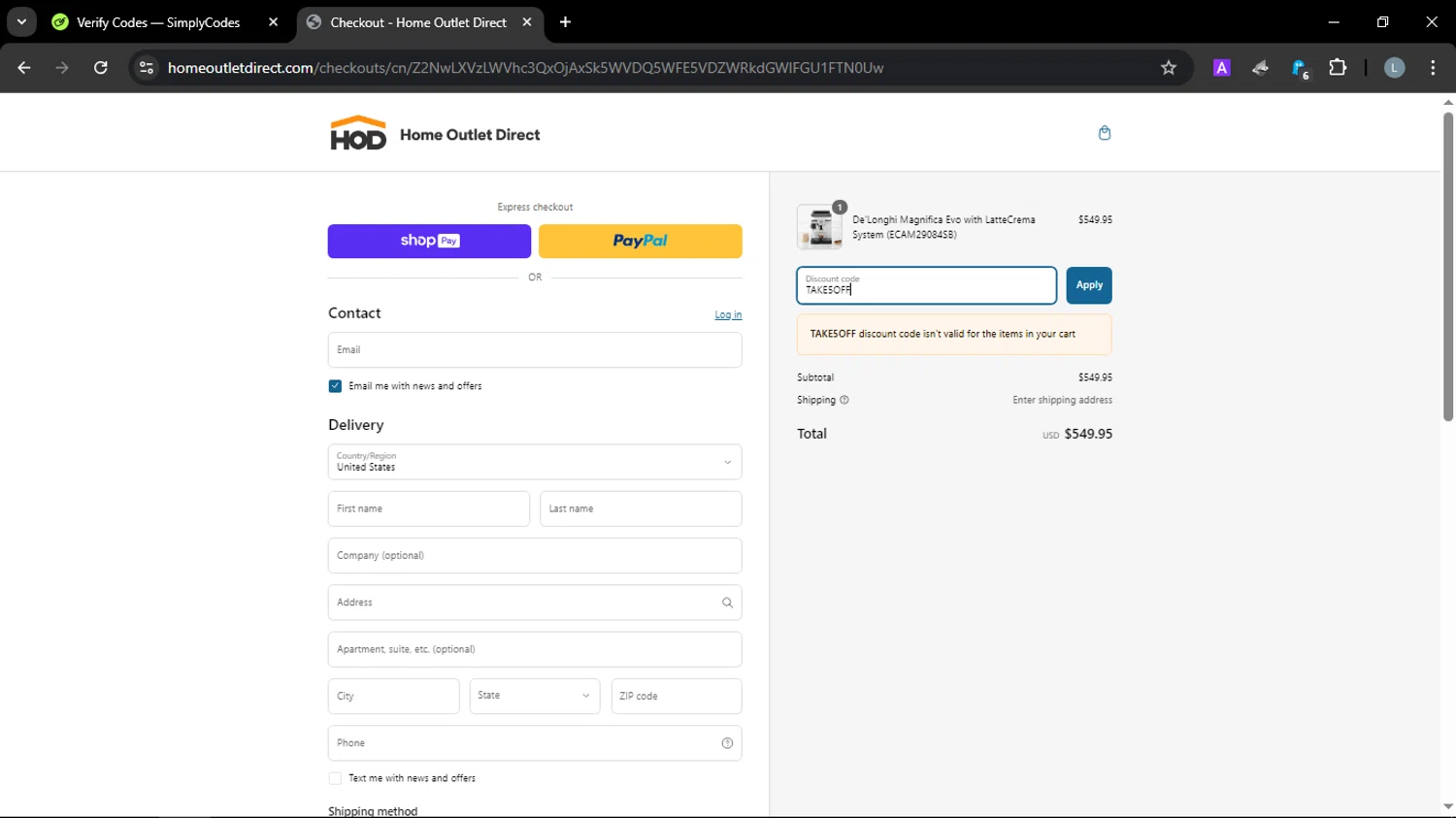The image size is (1456, 818).
Task: Open a new browser tab
Action: [565, 22]
